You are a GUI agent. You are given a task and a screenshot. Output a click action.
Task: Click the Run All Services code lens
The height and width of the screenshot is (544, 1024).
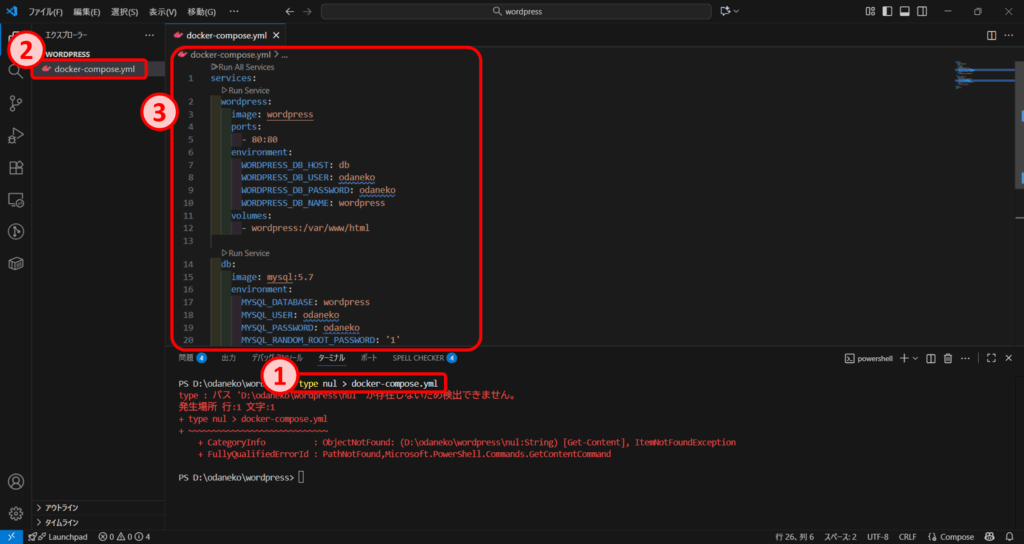click(x=242, y=67)
